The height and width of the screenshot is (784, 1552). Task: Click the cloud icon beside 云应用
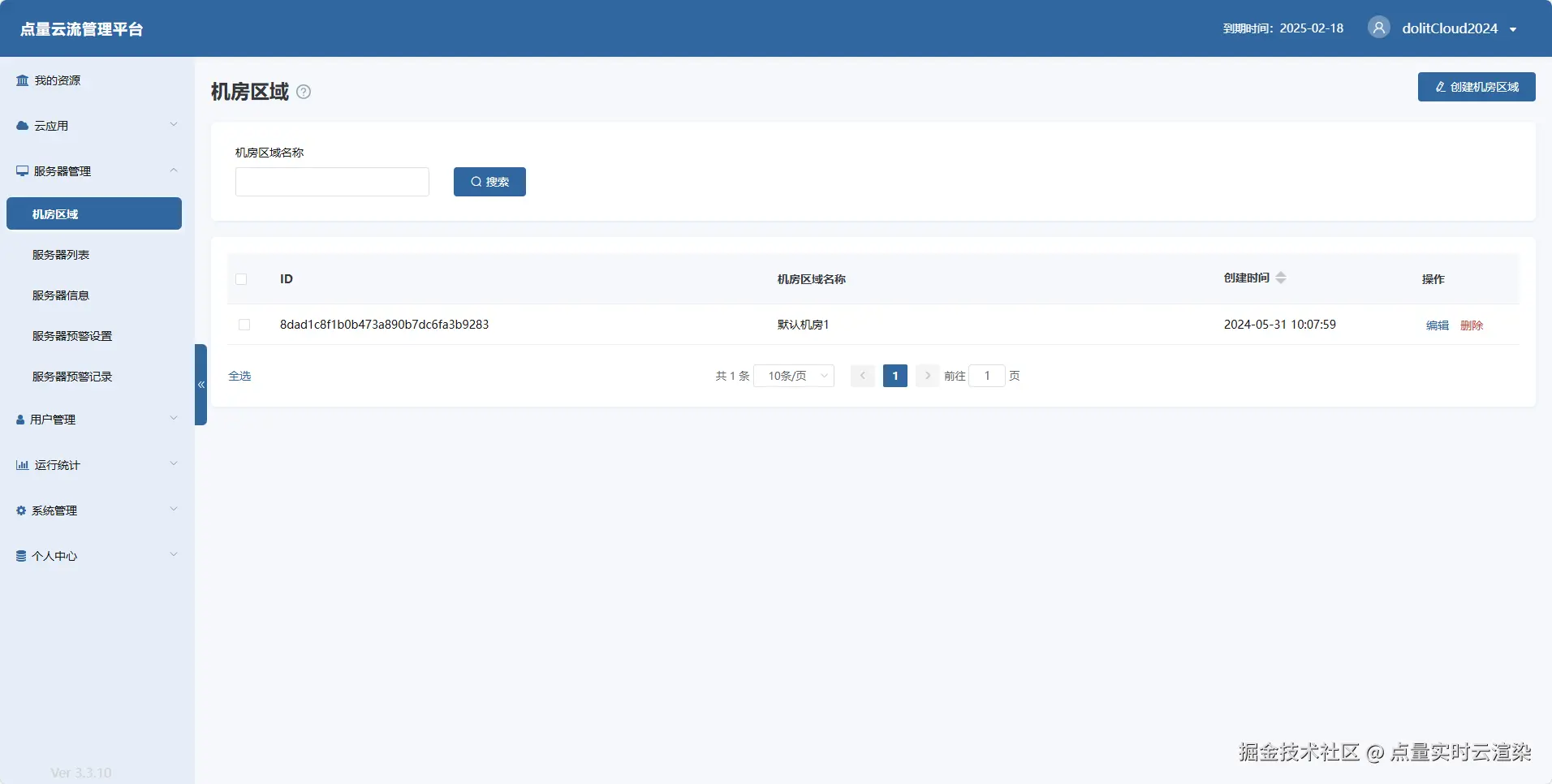coord(23,126)
